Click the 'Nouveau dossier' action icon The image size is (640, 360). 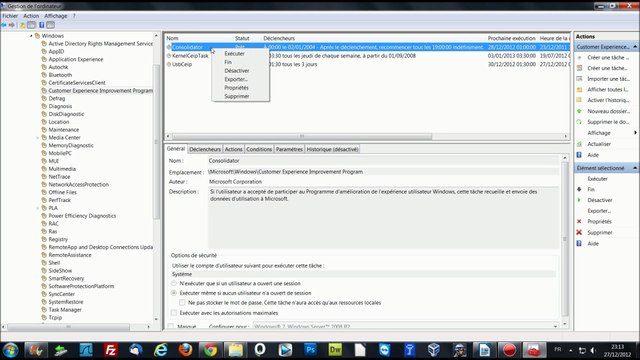coord(579,111)
